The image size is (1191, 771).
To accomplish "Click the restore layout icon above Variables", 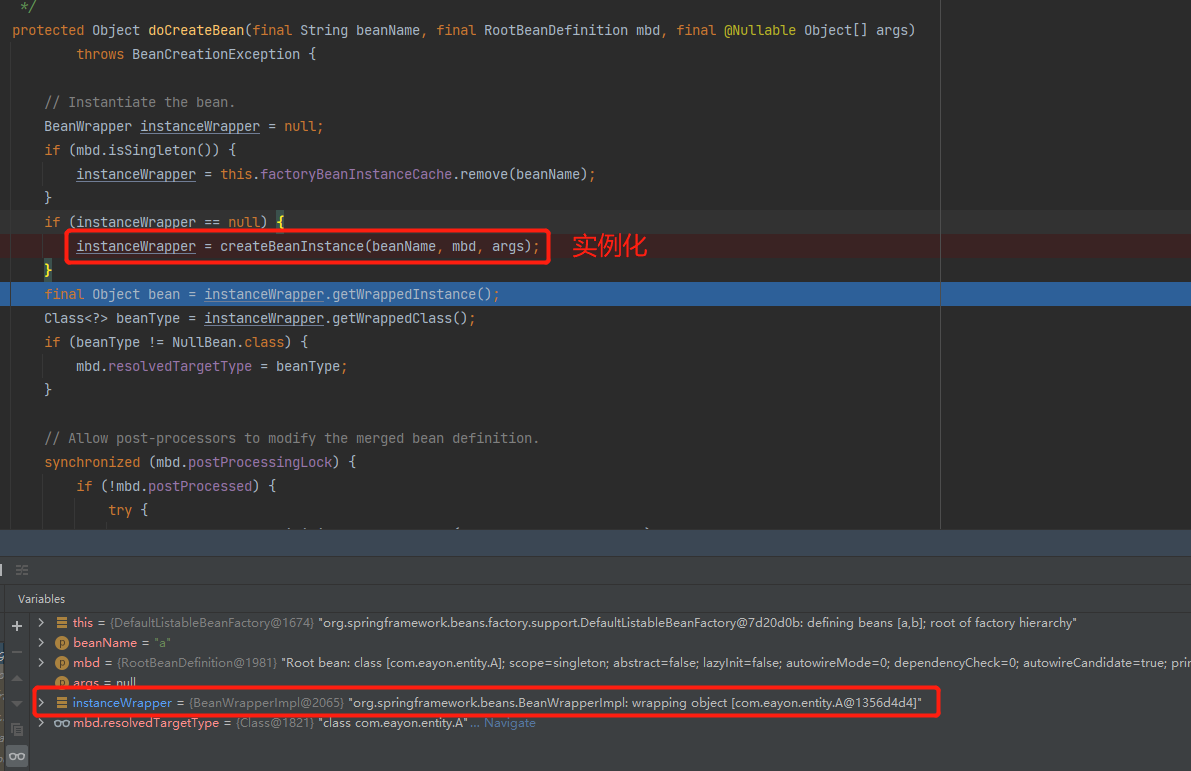I will pos(22,570).
